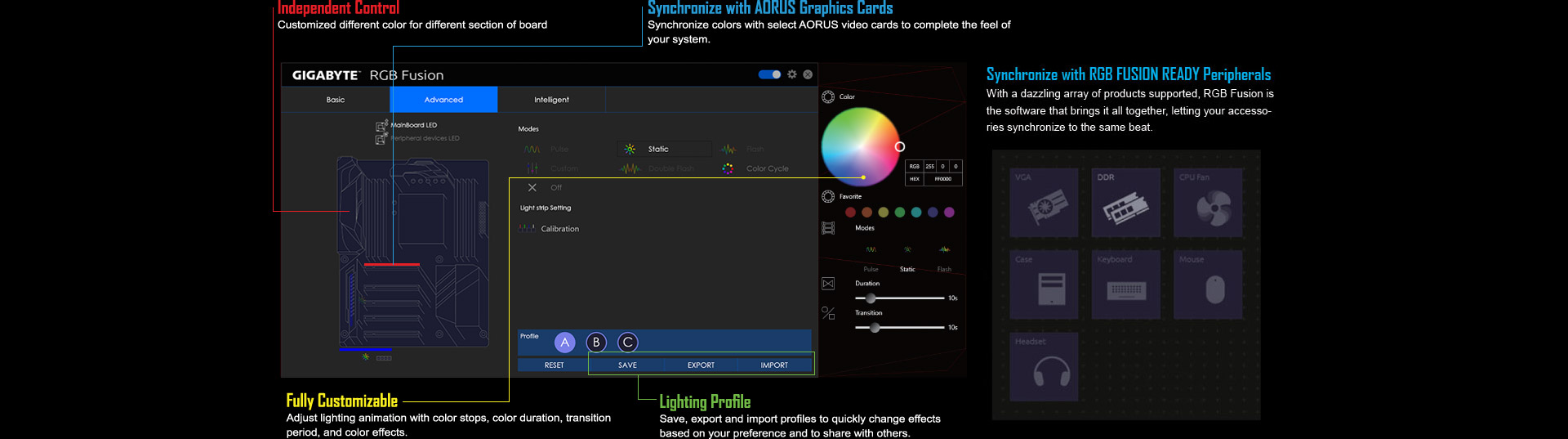Select the Headset peripheral tile
Image resolution: width=1568 pixels, height=439 pixels.
point(1044,367)
